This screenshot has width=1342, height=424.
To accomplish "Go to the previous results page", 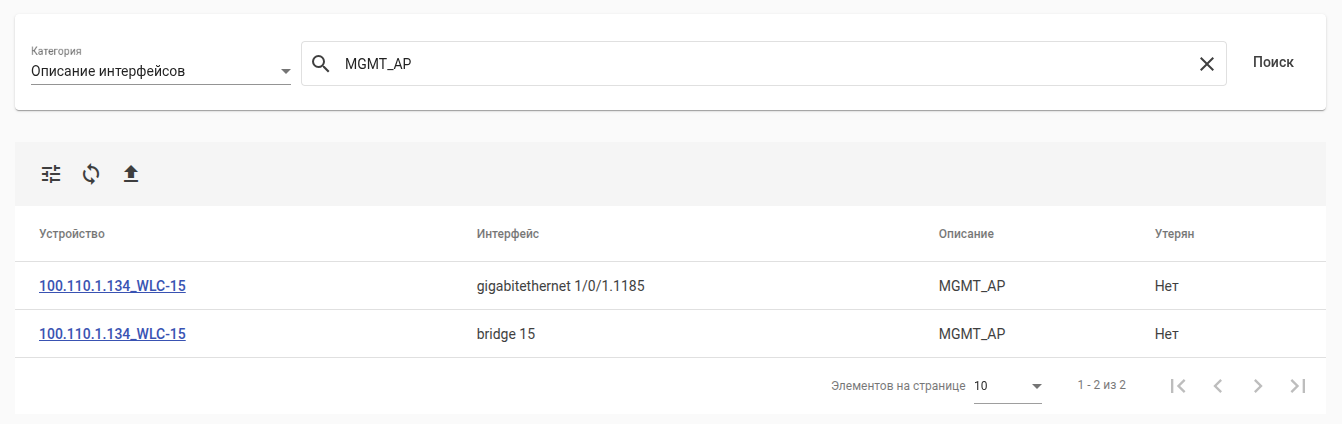I will coord(1218,386).
